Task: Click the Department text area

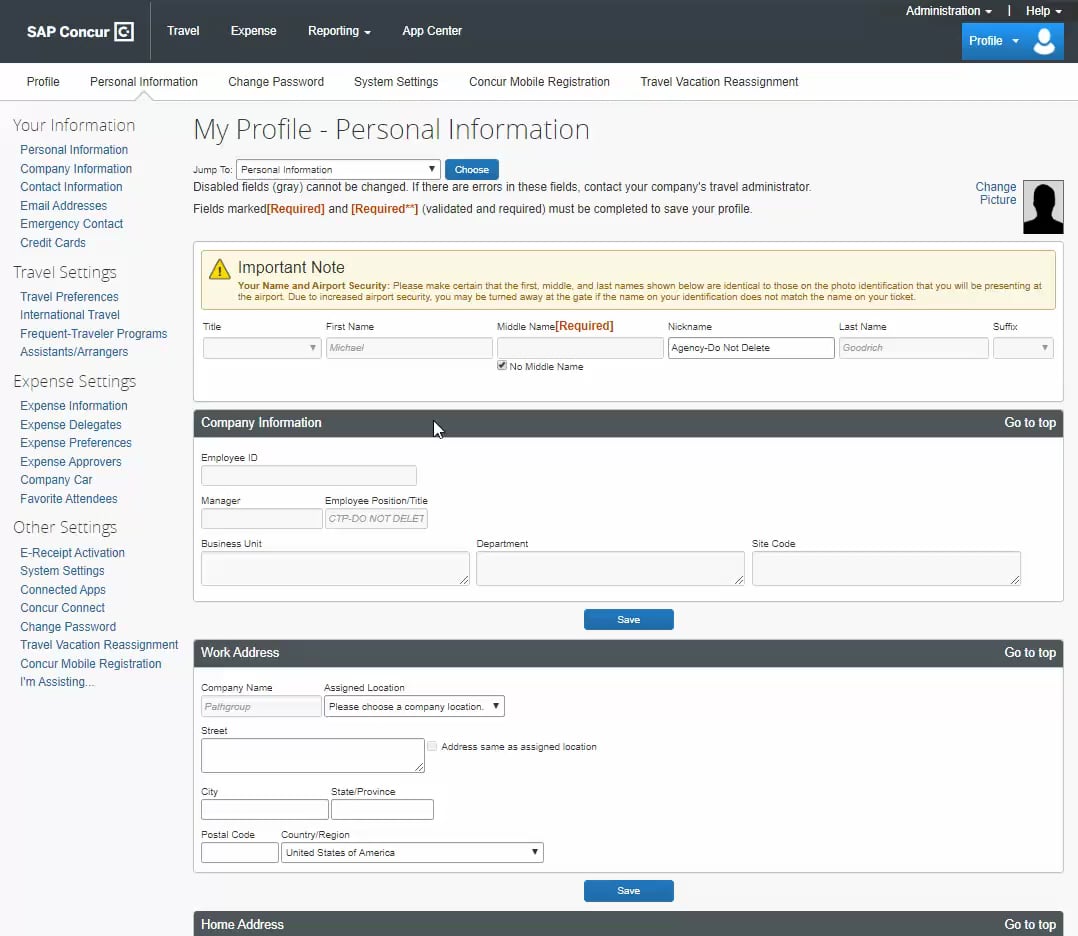Action: point(610,569)
